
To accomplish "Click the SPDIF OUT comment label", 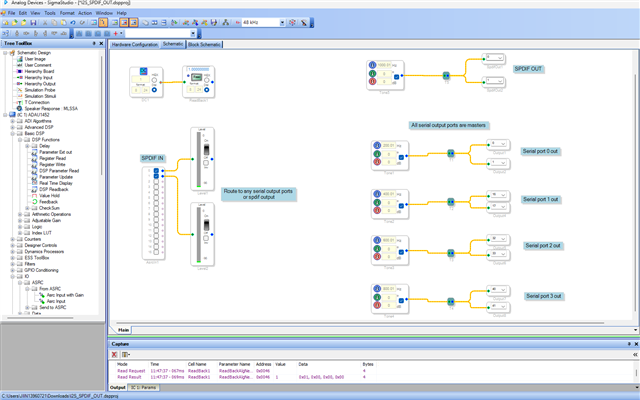I will pos(528,69).
